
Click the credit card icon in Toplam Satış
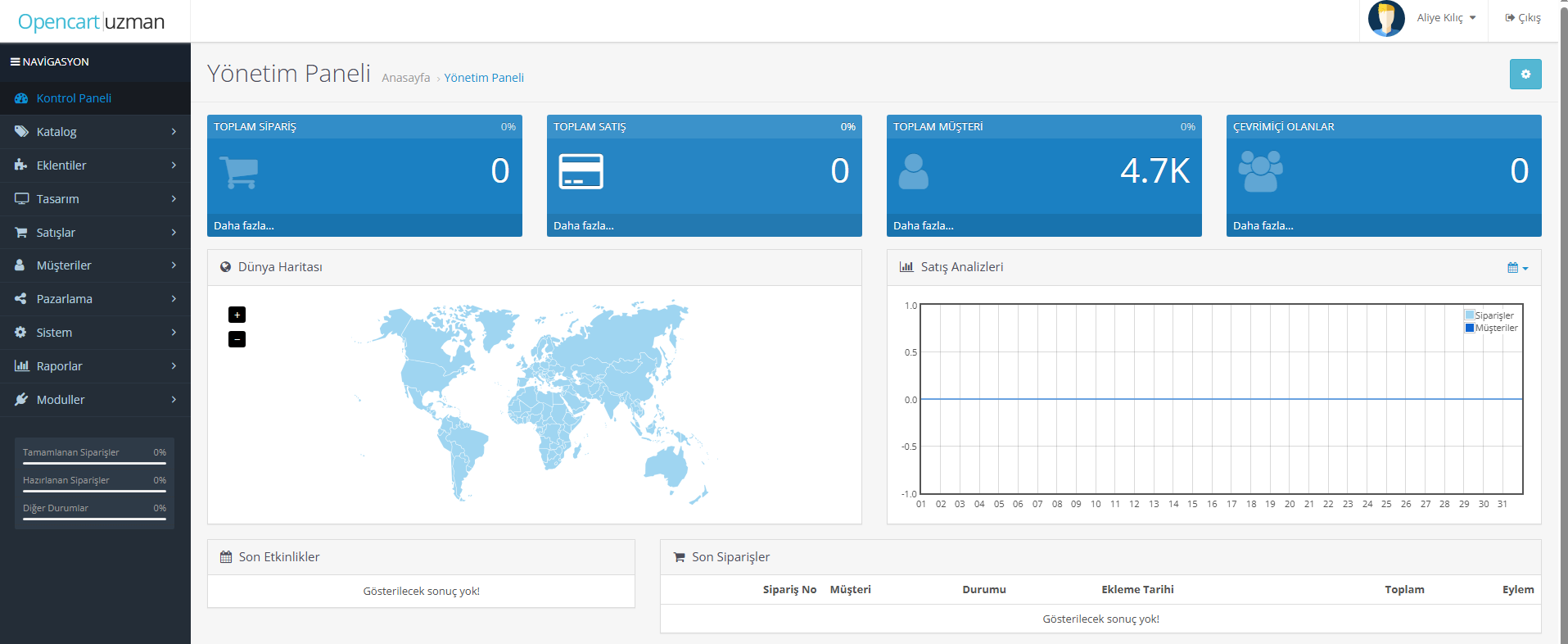click(x=581, y=172)
